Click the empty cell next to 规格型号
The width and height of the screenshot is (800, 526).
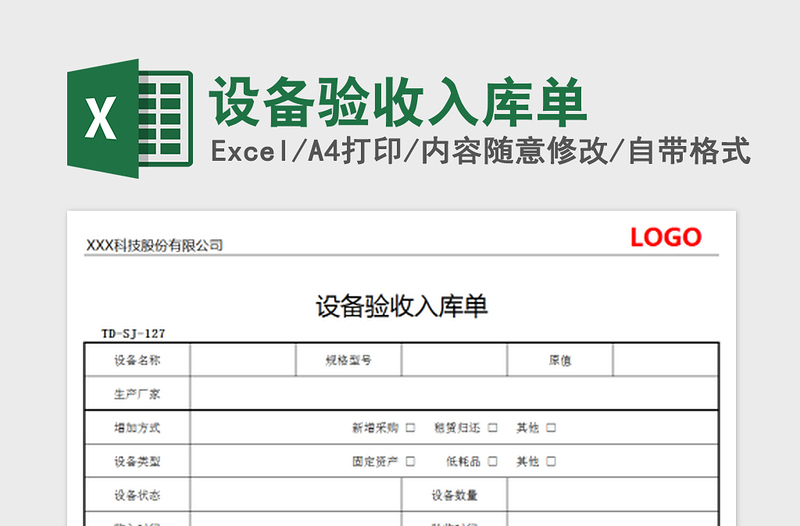point(454,360)
